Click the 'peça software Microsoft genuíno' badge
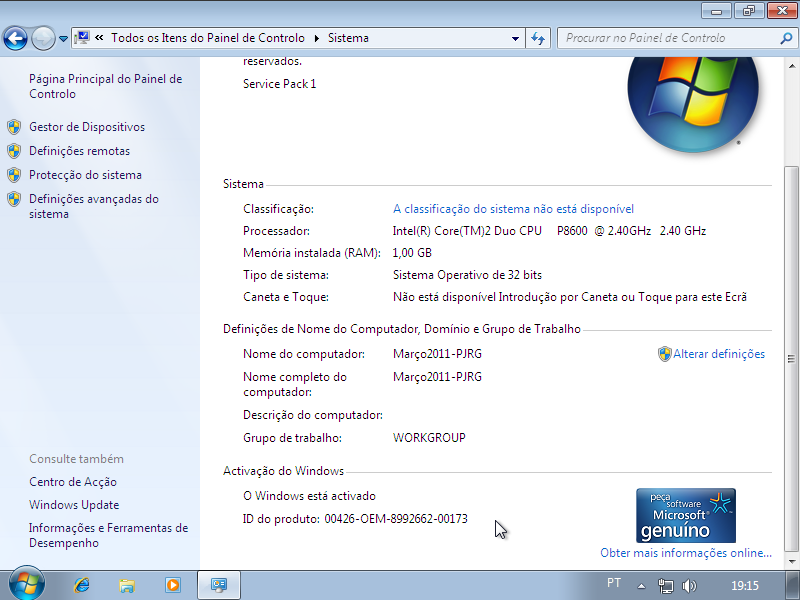This screenshot has height=600, width=800. coord(686,515)
